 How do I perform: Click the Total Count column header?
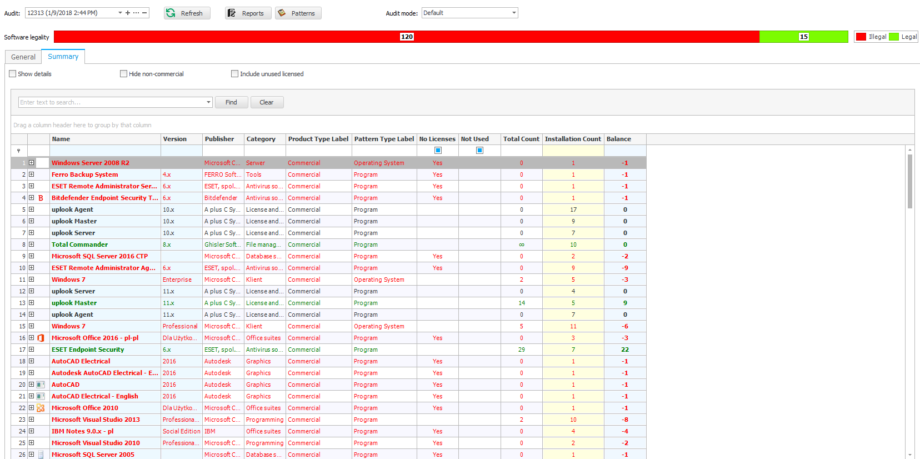(521, 139)
